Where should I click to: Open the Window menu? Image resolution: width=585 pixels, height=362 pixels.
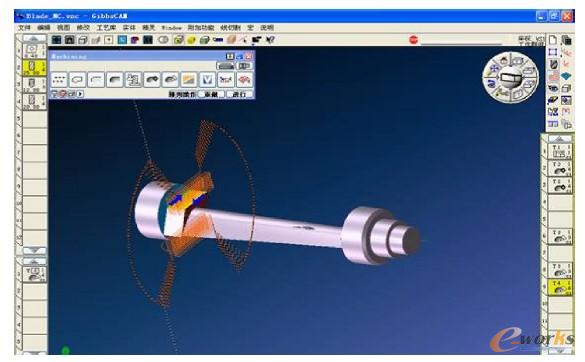(x=172, y=28)
